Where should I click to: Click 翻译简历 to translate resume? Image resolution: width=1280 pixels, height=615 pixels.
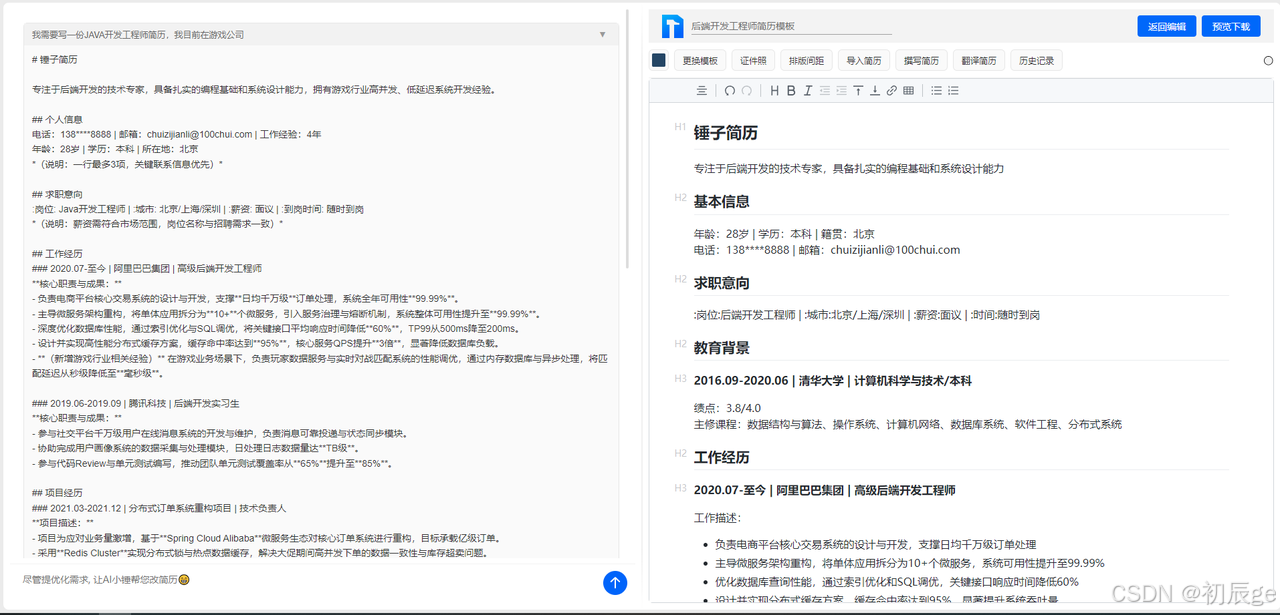pos(978,60)
